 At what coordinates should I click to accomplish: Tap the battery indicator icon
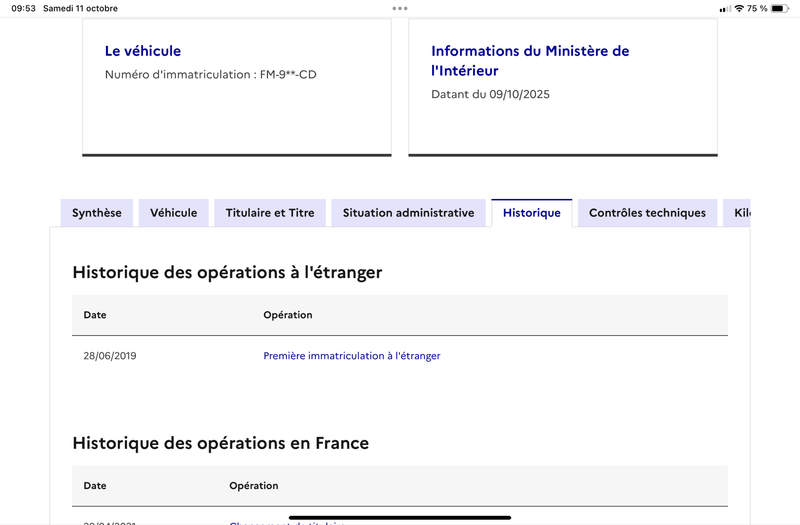[779, 8]
